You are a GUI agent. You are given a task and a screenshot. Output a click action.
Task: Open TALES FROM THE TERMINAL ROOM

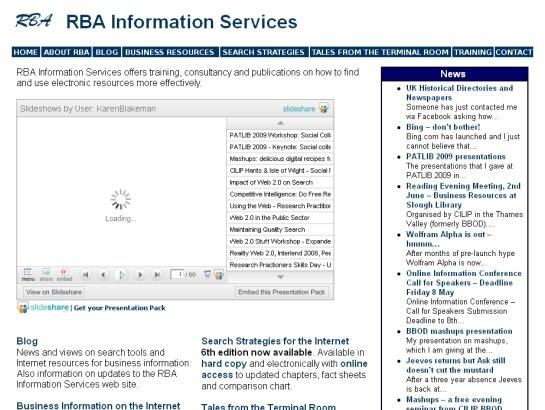[380, 52]
